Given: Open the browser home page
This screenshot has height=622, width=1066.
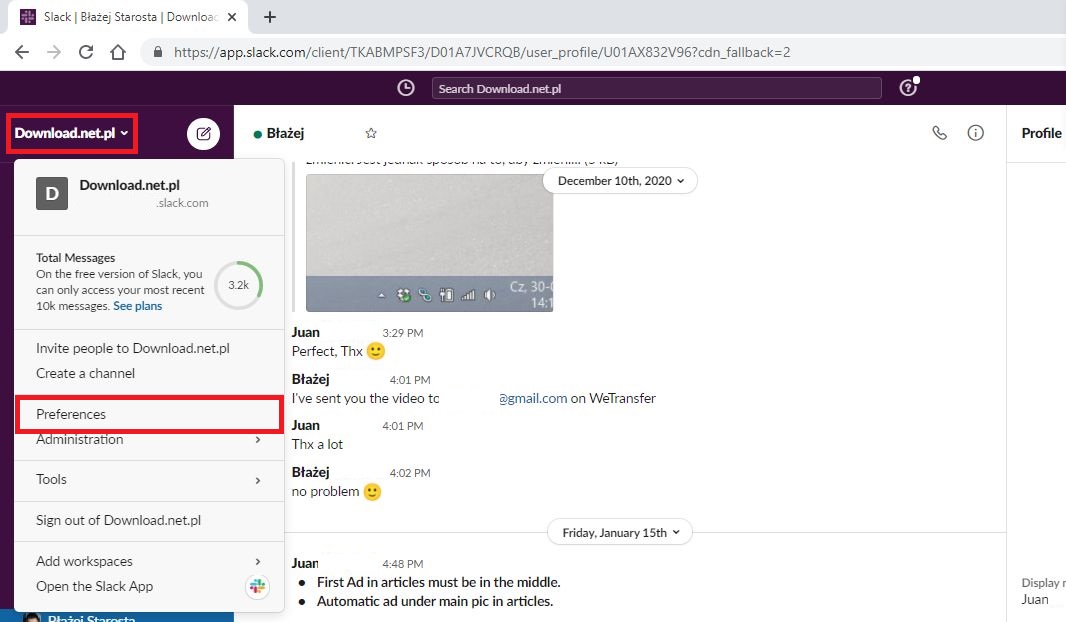Looking at the screenshot, I should (118, 52).
